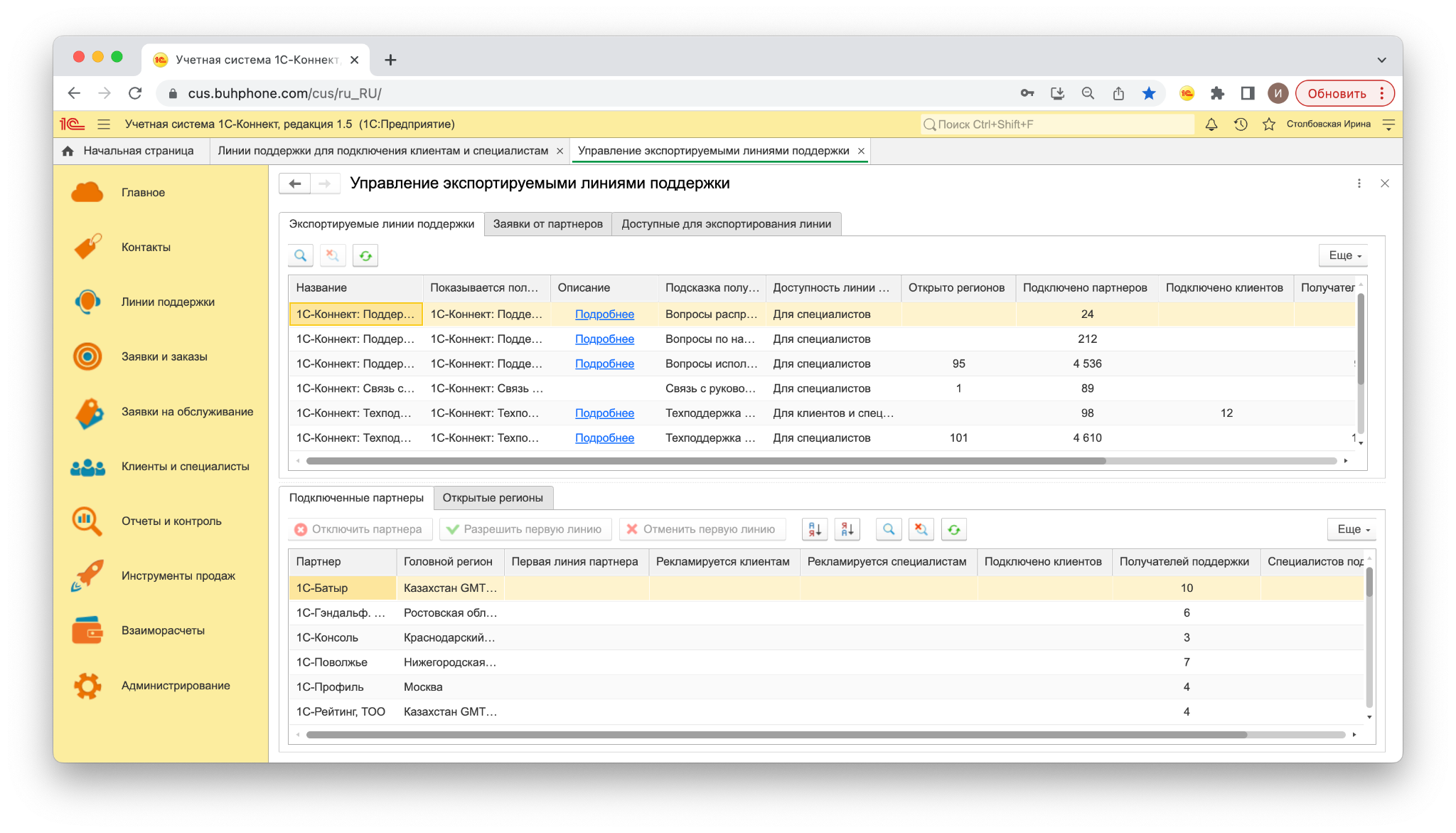Image resolution: width=1456 pixels, height=833 pixels.
Task: Click the find magnifier icon in upper toolbar
Action: [x=300, y=255]
